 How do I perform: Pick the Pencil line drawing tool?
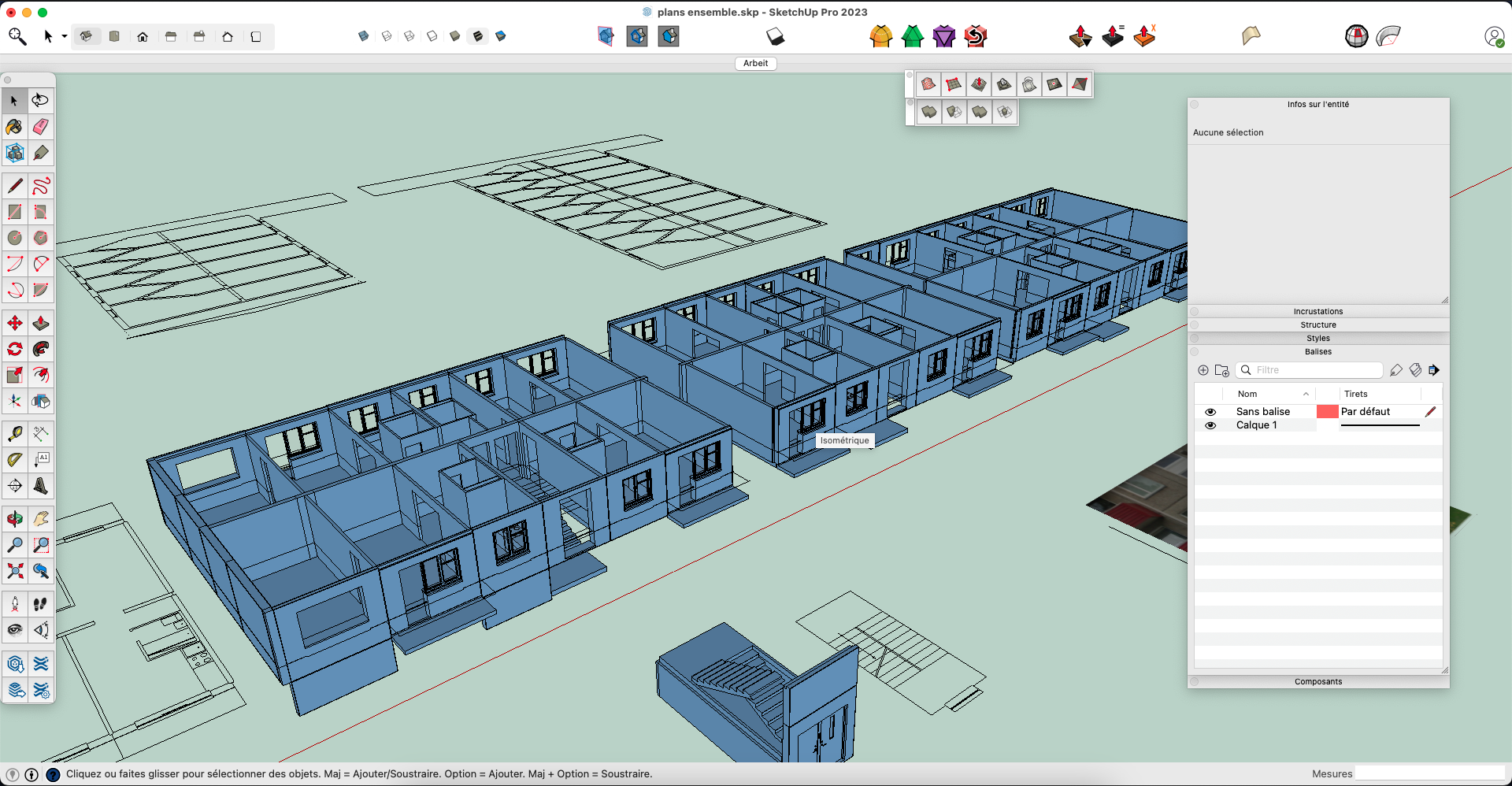pyautogui.click(x=13, y=186)
